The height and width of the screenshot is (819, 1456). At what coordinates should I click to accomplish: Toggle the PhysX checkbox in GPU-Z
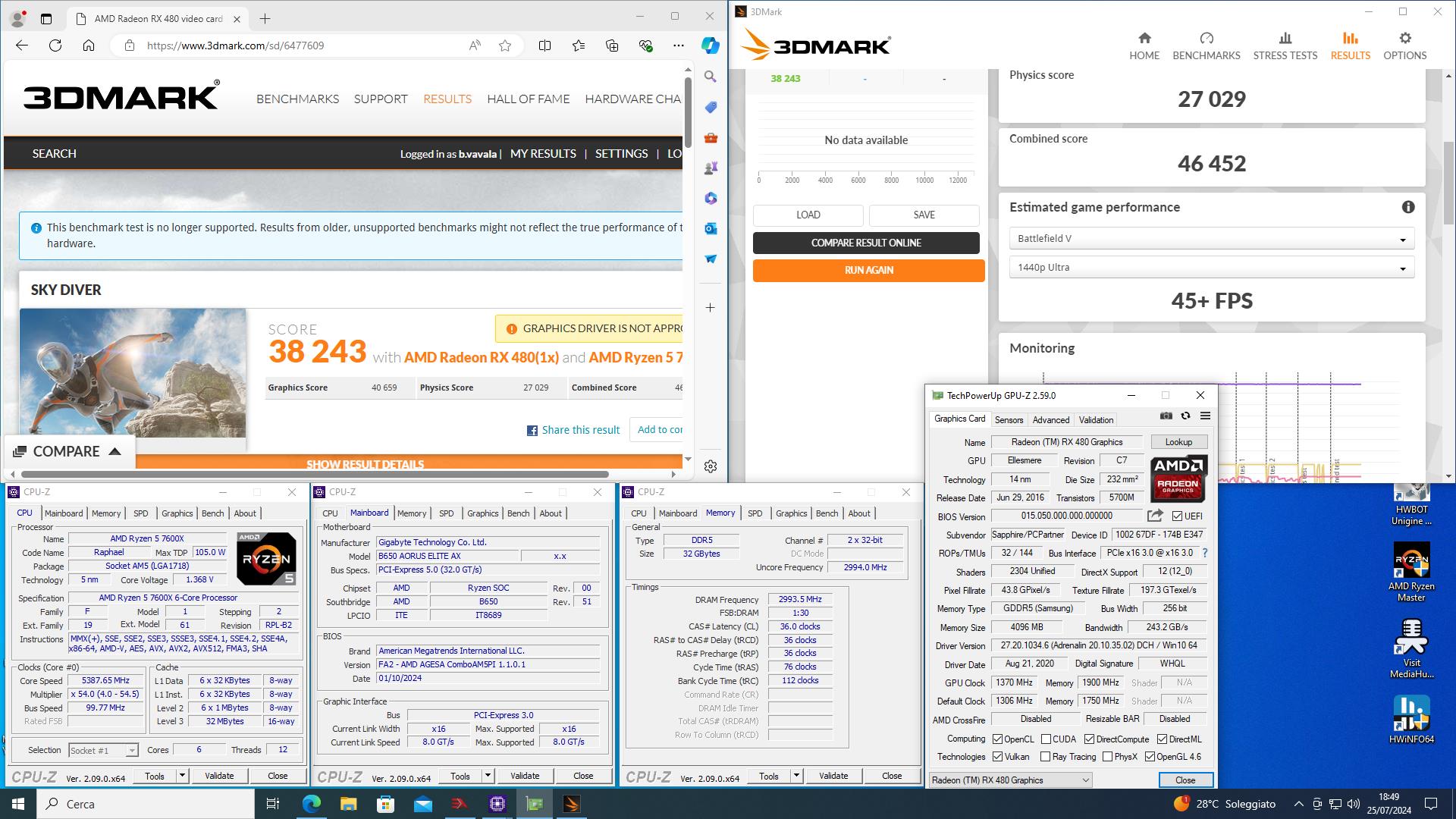(1108, 757)
